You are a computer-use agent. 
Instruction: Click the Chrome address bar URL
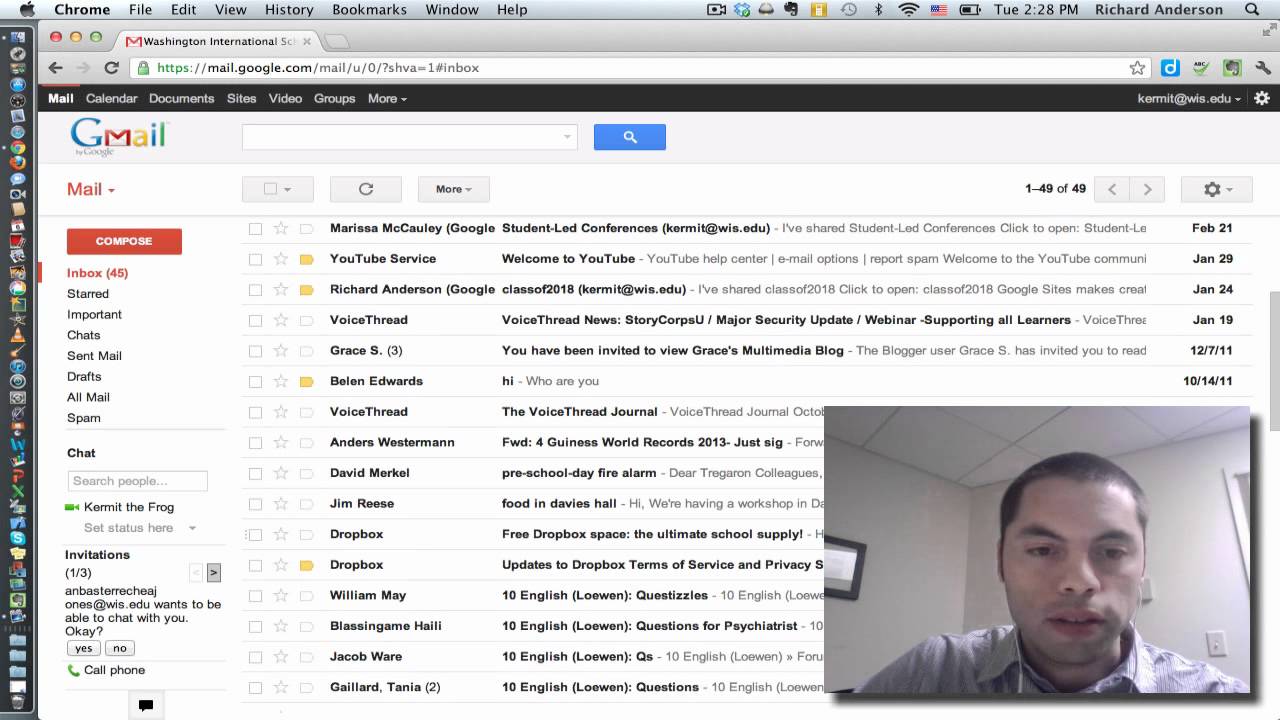318,68
